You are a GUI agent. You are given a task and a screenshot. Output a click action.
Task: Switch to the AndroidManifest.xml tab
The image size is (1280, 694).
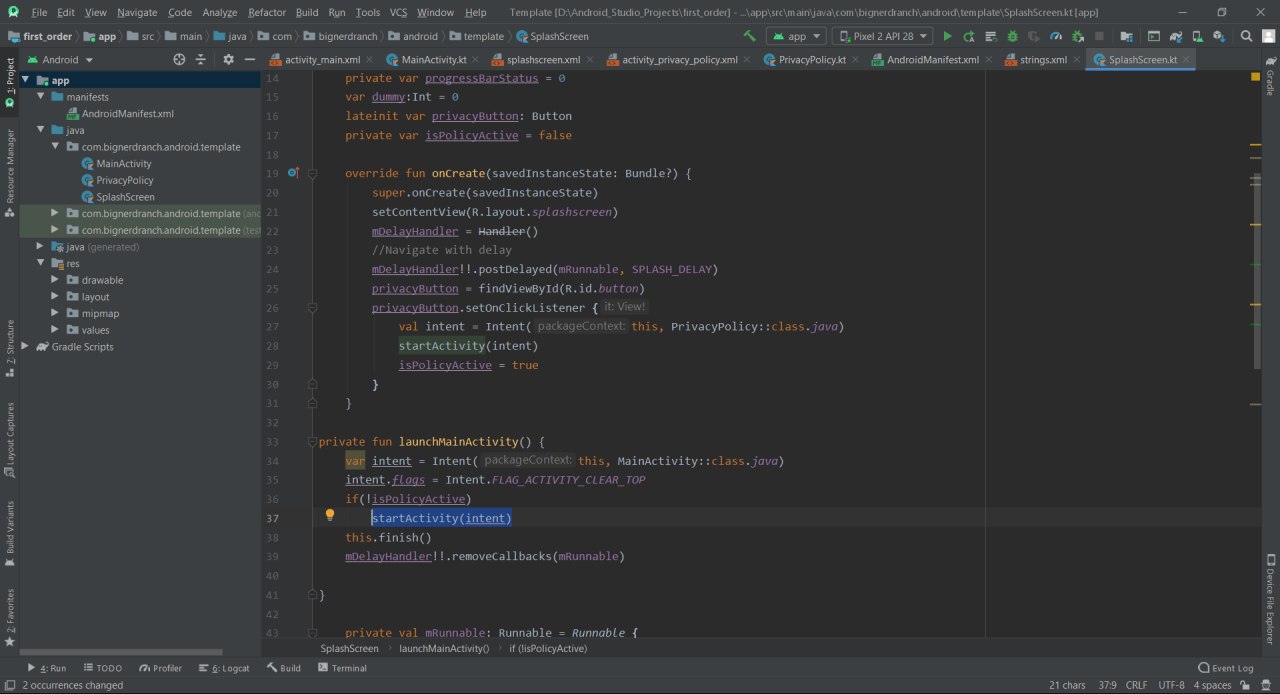[x=932, y=59]
